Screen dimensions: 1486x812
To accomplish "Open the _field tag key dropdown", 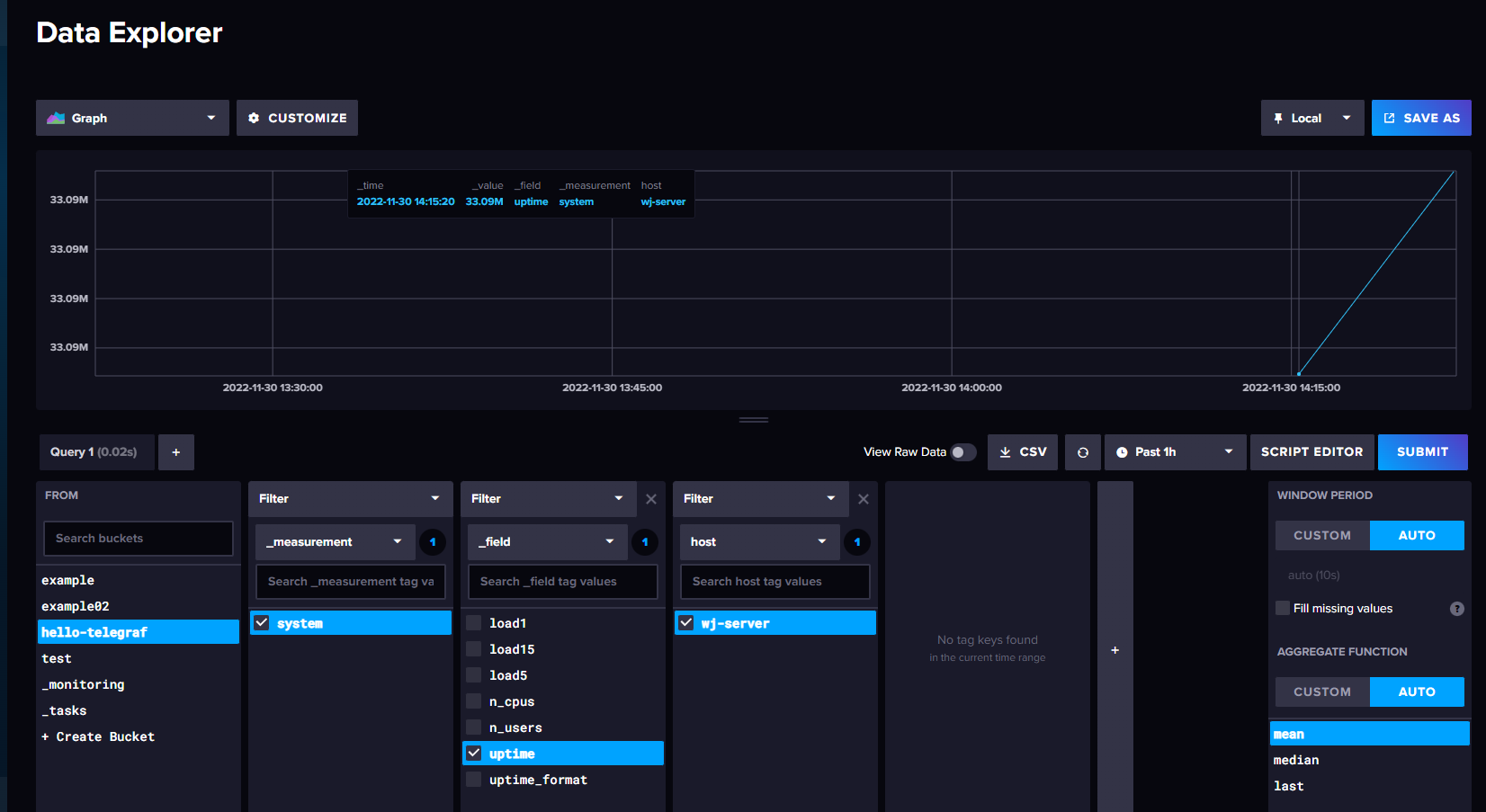I will pos(548,542).
